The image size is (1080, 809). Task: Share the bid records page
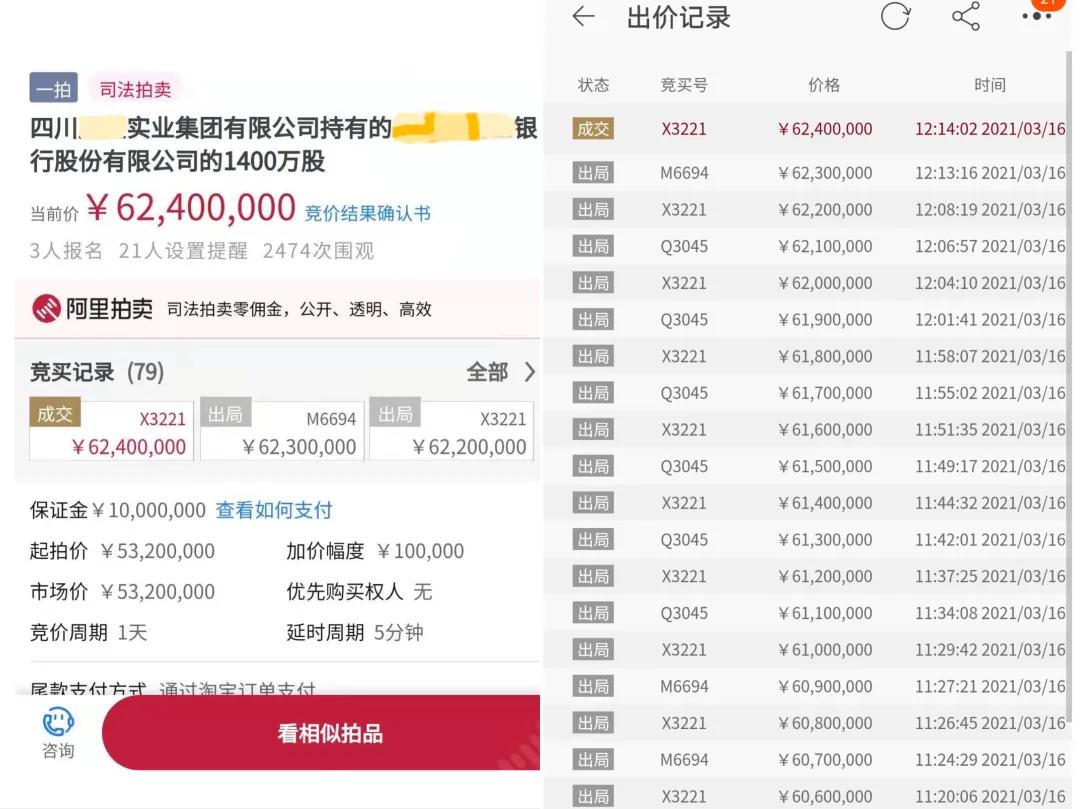(x=966, y=17)
